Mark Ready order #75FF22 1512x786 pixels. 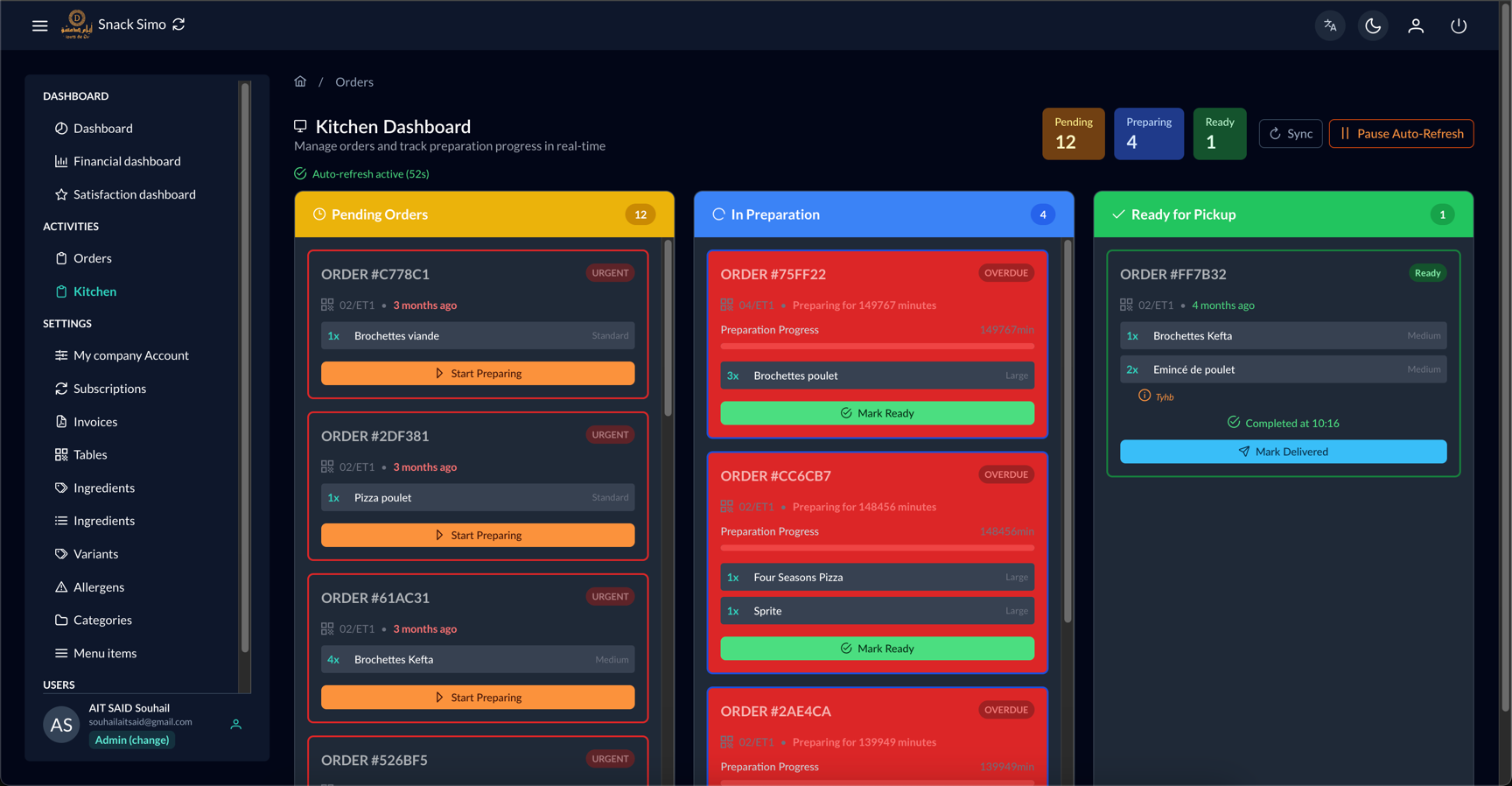[877, 413]
